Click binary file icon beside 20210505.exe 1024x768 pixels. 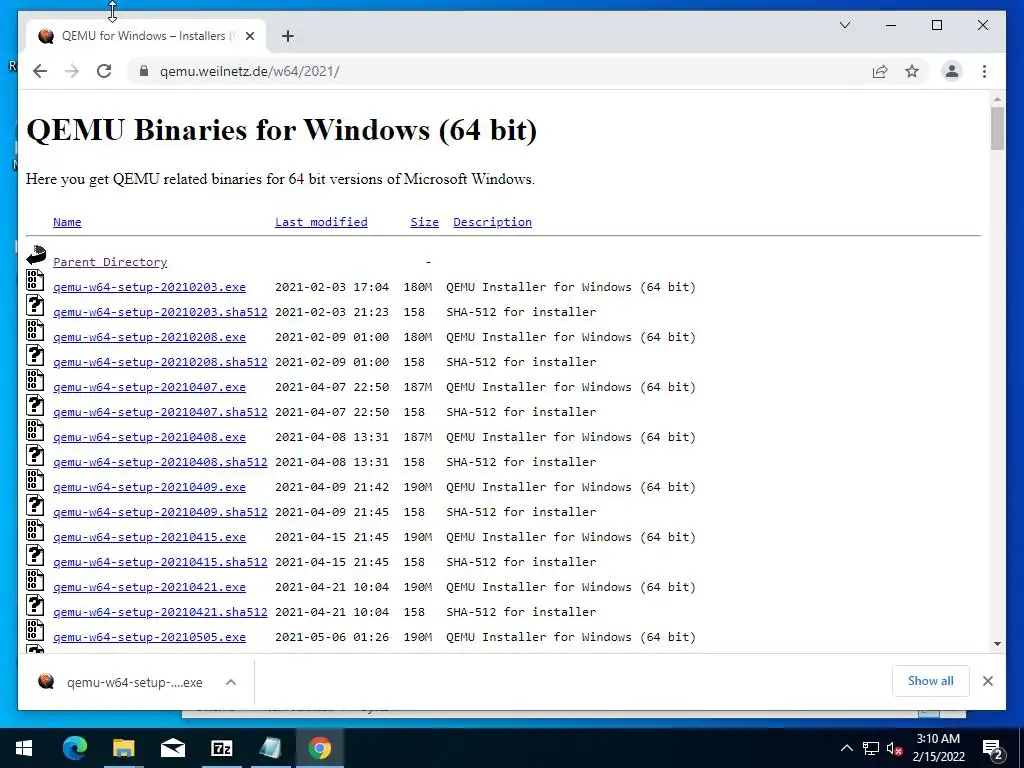[x=35, y=630]
